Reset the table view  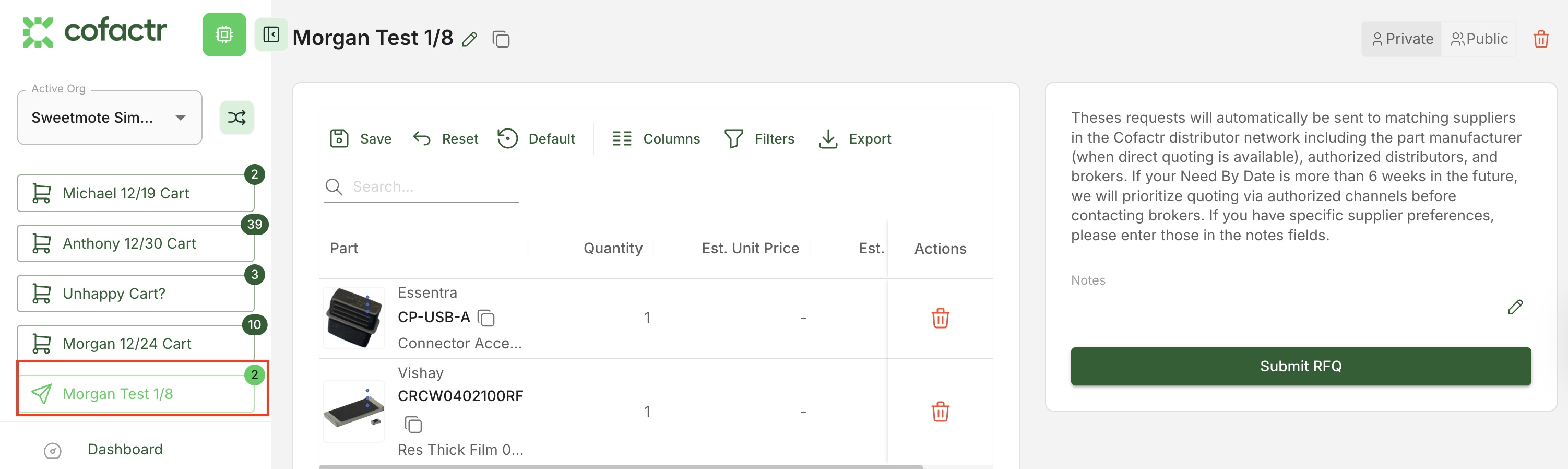(446, 139)
